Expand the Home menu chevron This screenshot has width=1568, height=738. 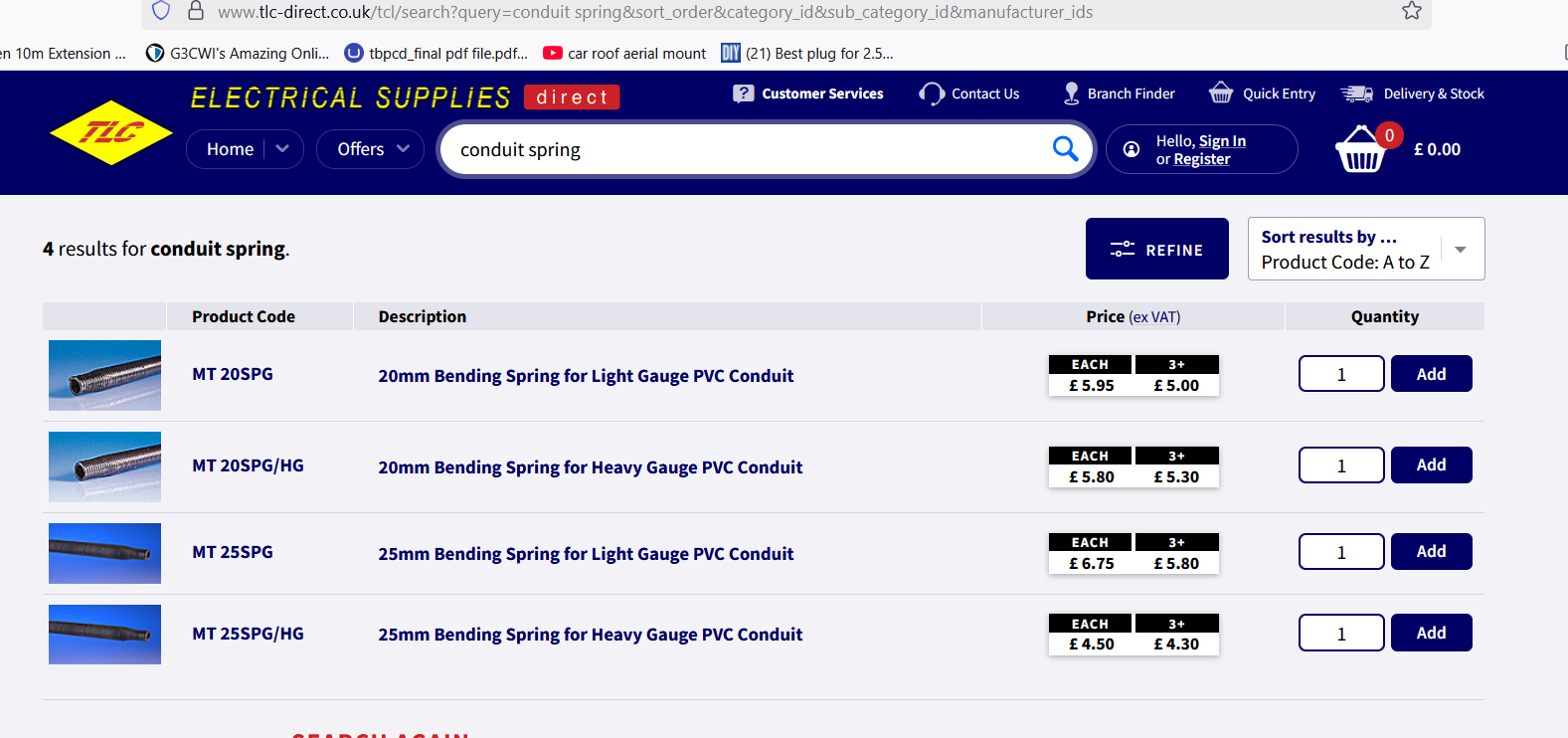pyautogui.click(x=282, y=149)
